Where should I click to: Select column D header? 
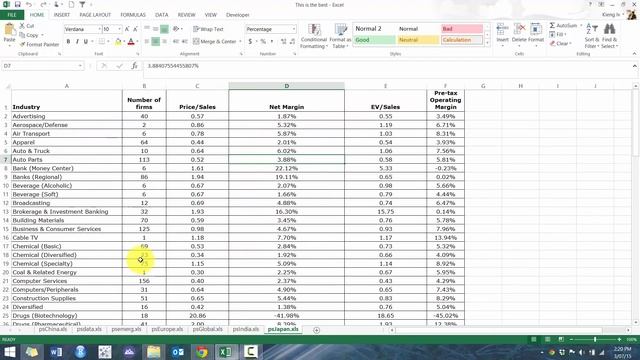click(x=287, y=86)
